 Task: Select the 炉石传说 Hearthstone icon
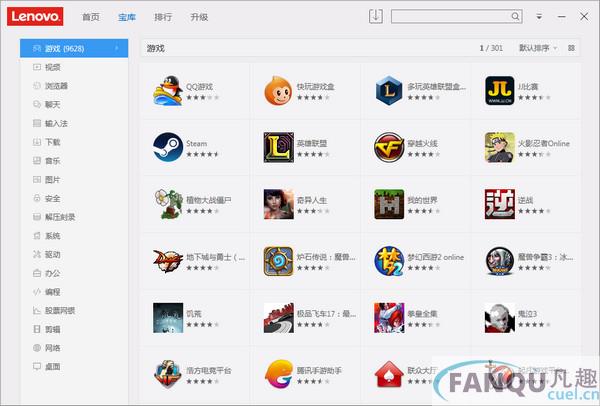[x=278, y=261]
